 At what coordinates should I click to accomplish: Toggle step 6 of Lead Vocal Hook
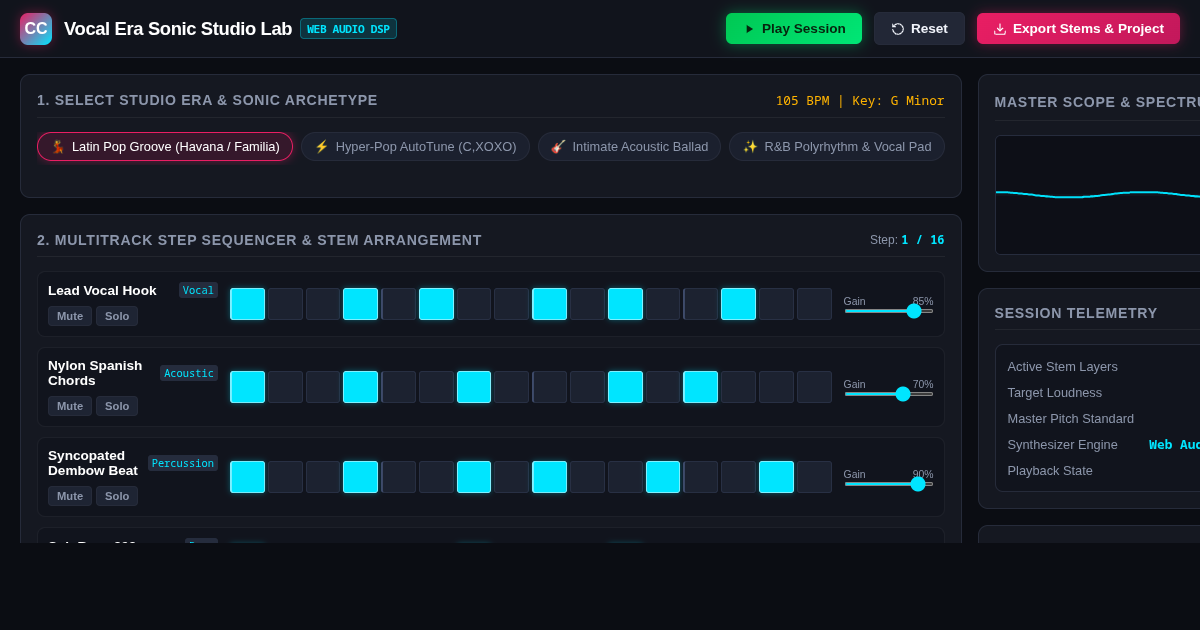click(x=436, y=304)
